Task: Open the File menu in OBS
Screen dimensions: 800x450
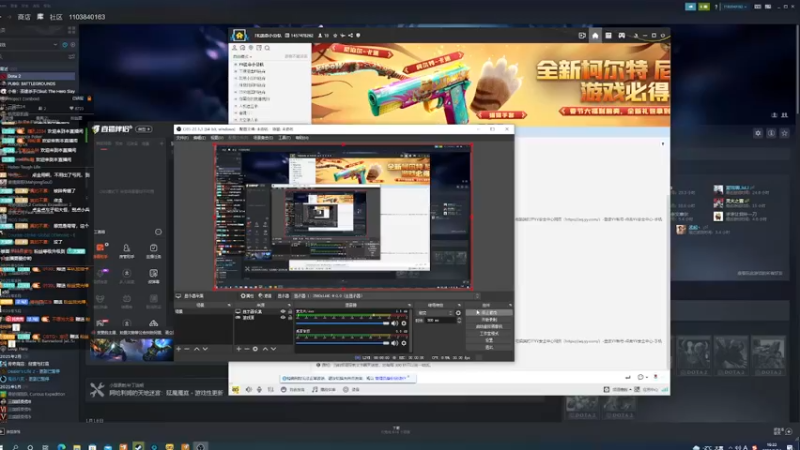Action: coord(183,138)
